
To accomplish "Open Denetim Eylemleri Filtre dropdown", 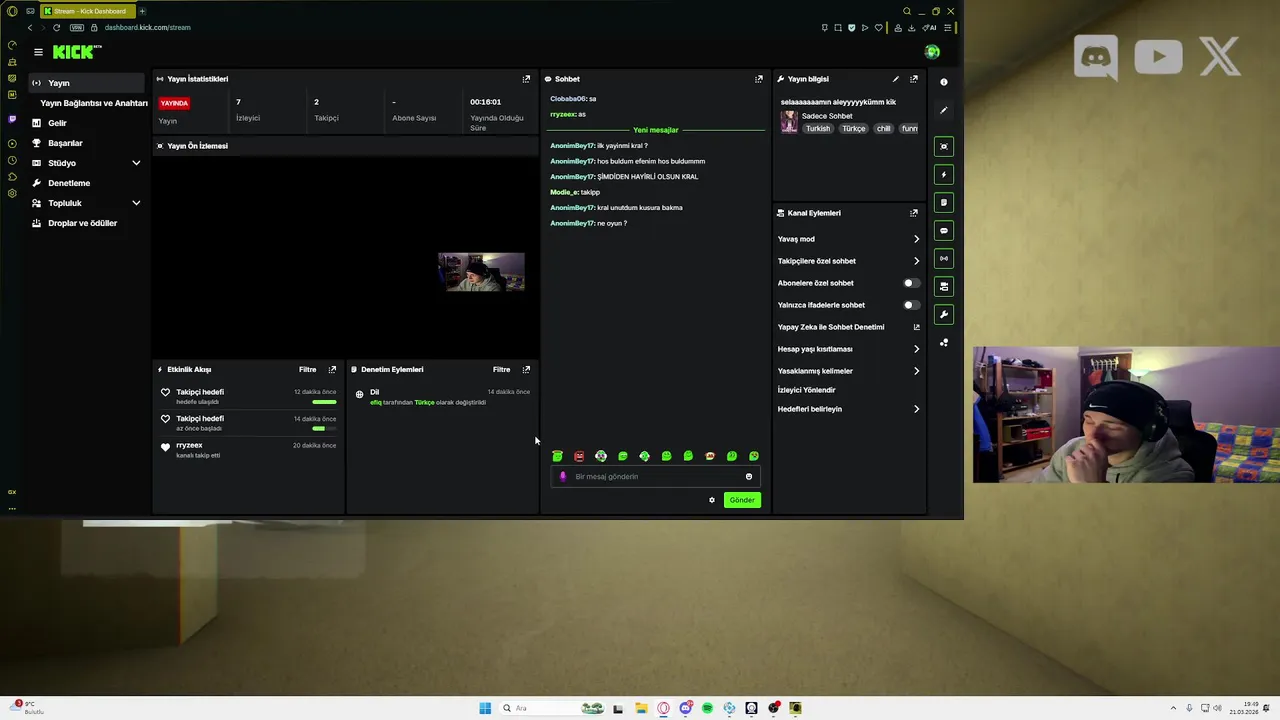I will tap(502, 370).
